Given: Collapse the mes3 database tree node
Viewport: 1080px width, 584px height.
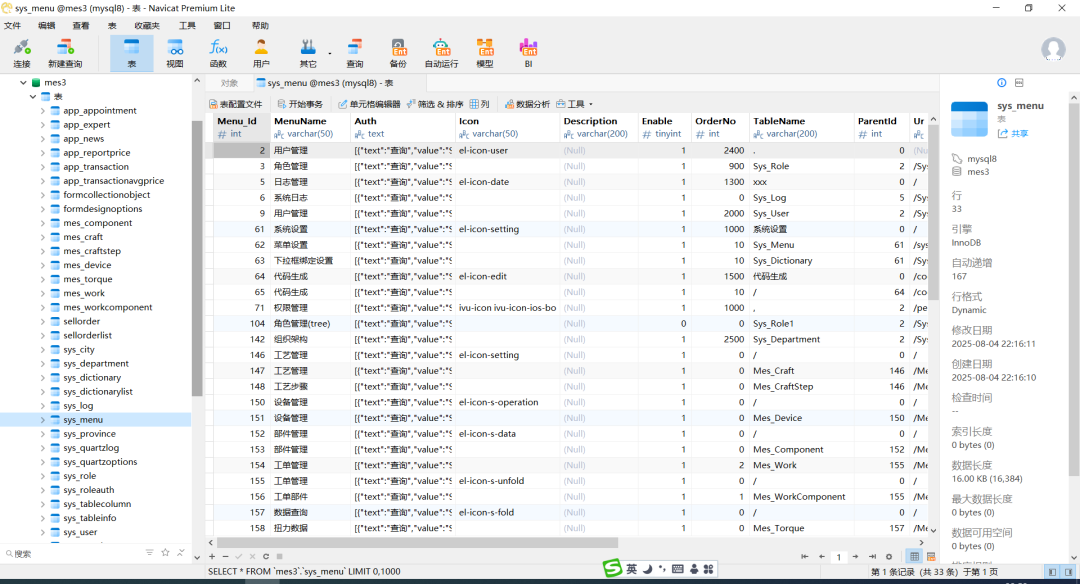Looking at the screenshot, I should (23, 83).
